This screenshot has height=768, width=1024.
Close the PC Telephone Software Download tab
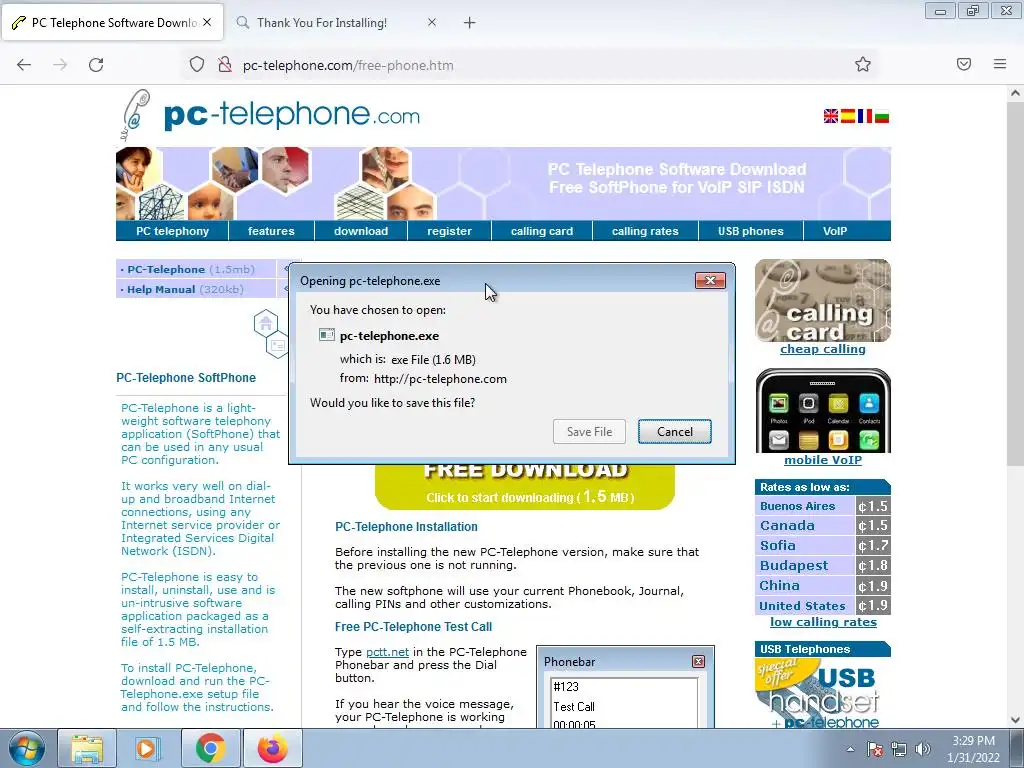[207, 22]
